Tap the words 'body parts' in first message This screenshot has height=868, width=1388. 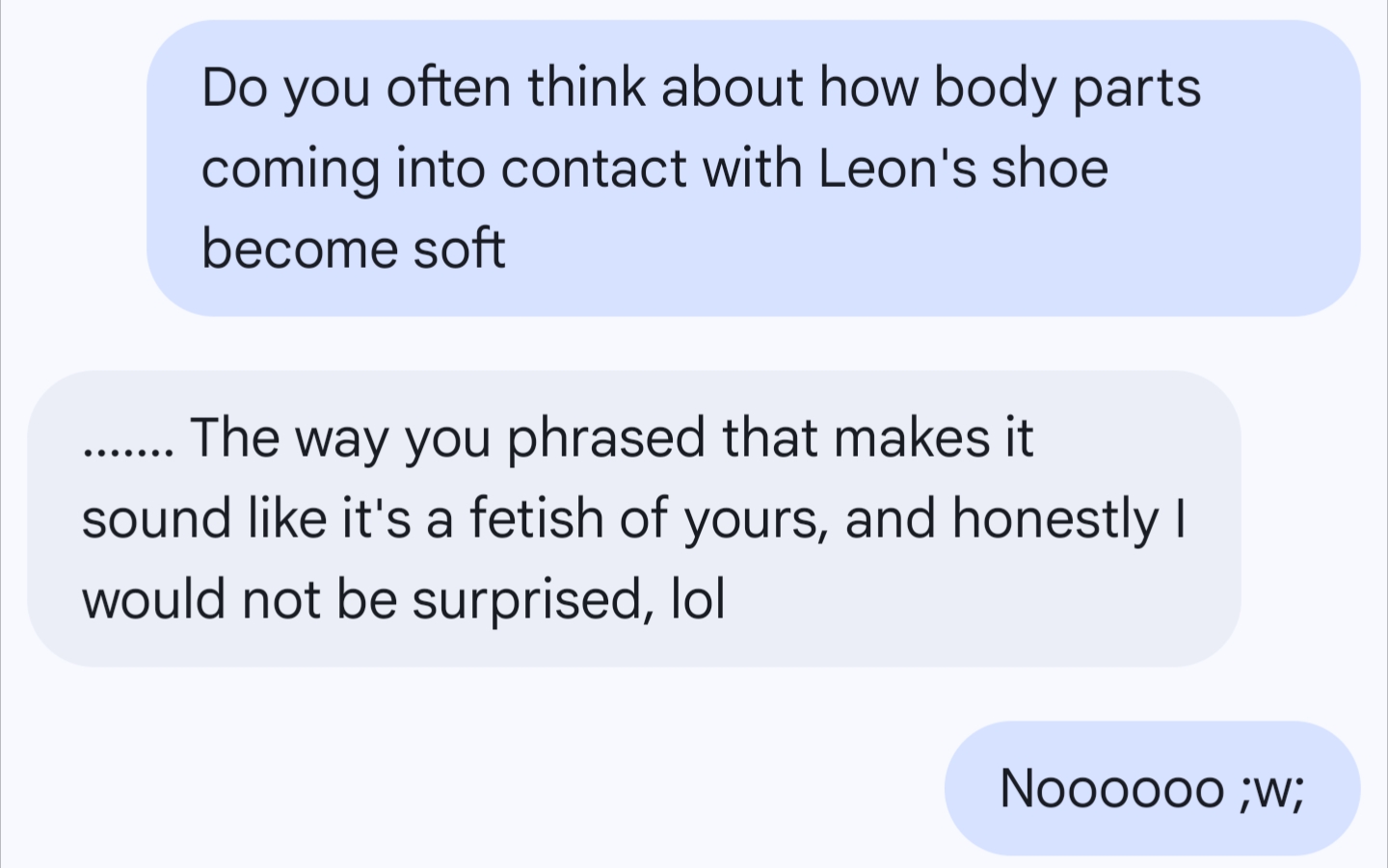(x=1067, y=88)
